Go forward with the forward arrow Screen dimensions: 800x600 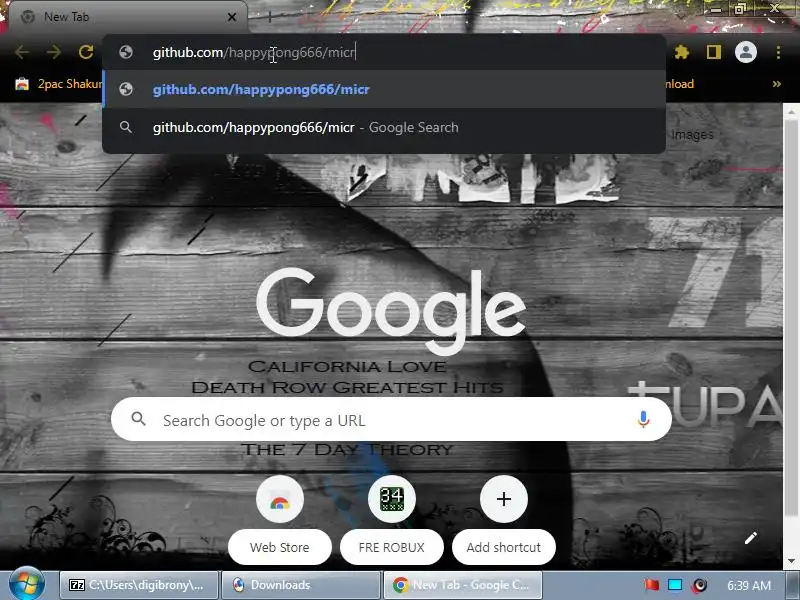pyautogui.click(x=54, y=52)
